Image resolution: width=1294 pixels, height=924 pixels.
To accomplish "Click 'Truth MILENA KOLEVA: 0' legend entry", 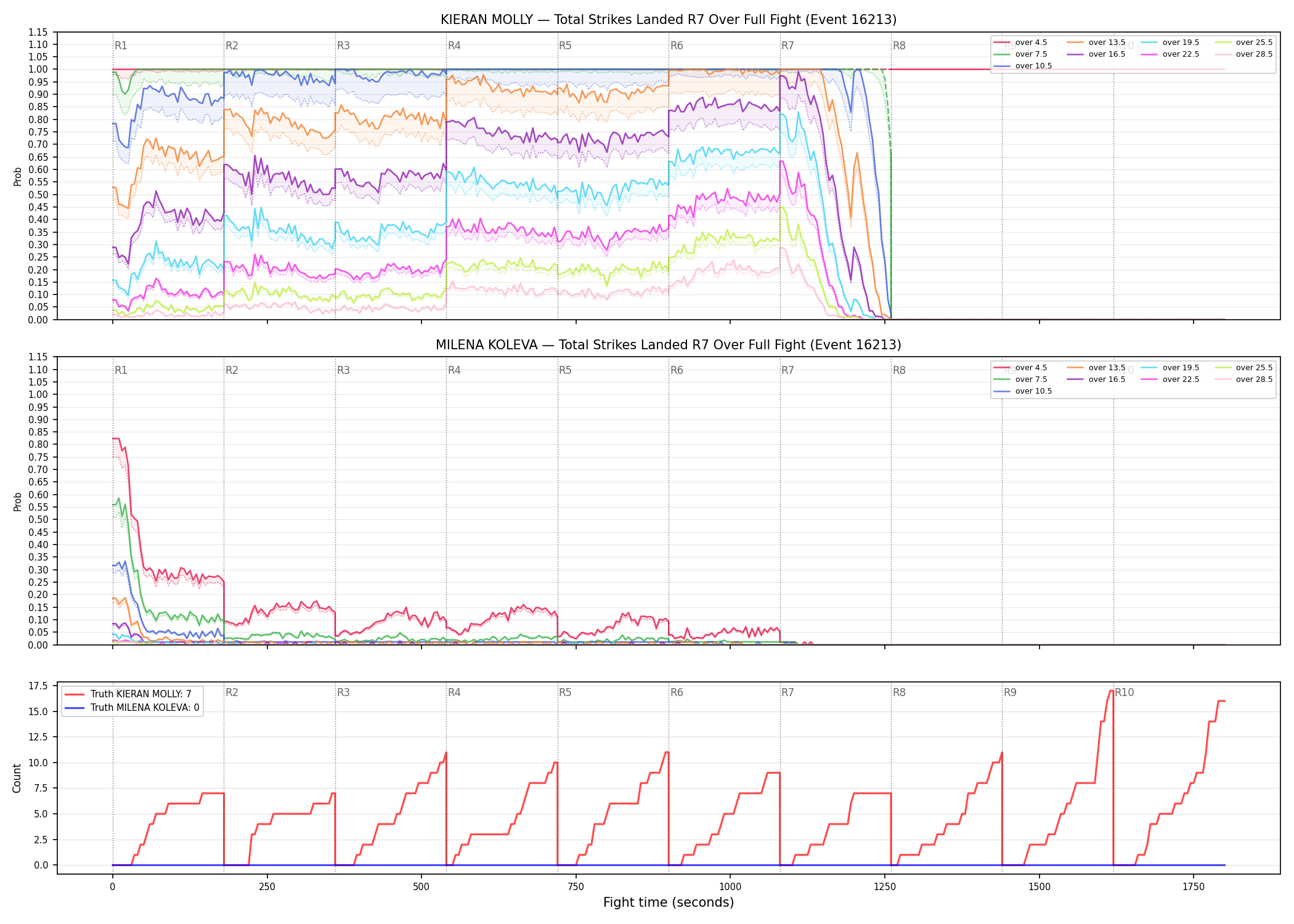I will [132, 707].
